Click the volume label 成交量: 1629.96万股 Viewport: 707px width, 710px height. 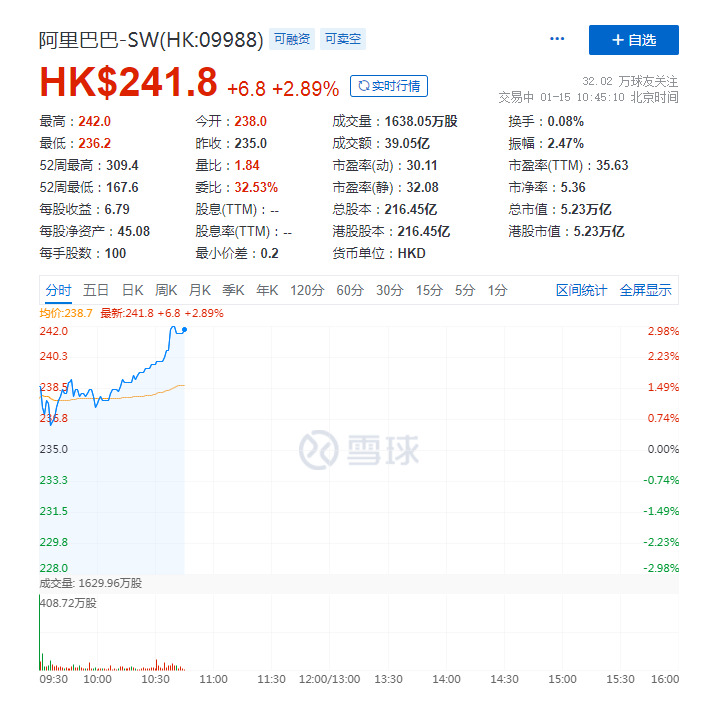[x=91, y=583]
